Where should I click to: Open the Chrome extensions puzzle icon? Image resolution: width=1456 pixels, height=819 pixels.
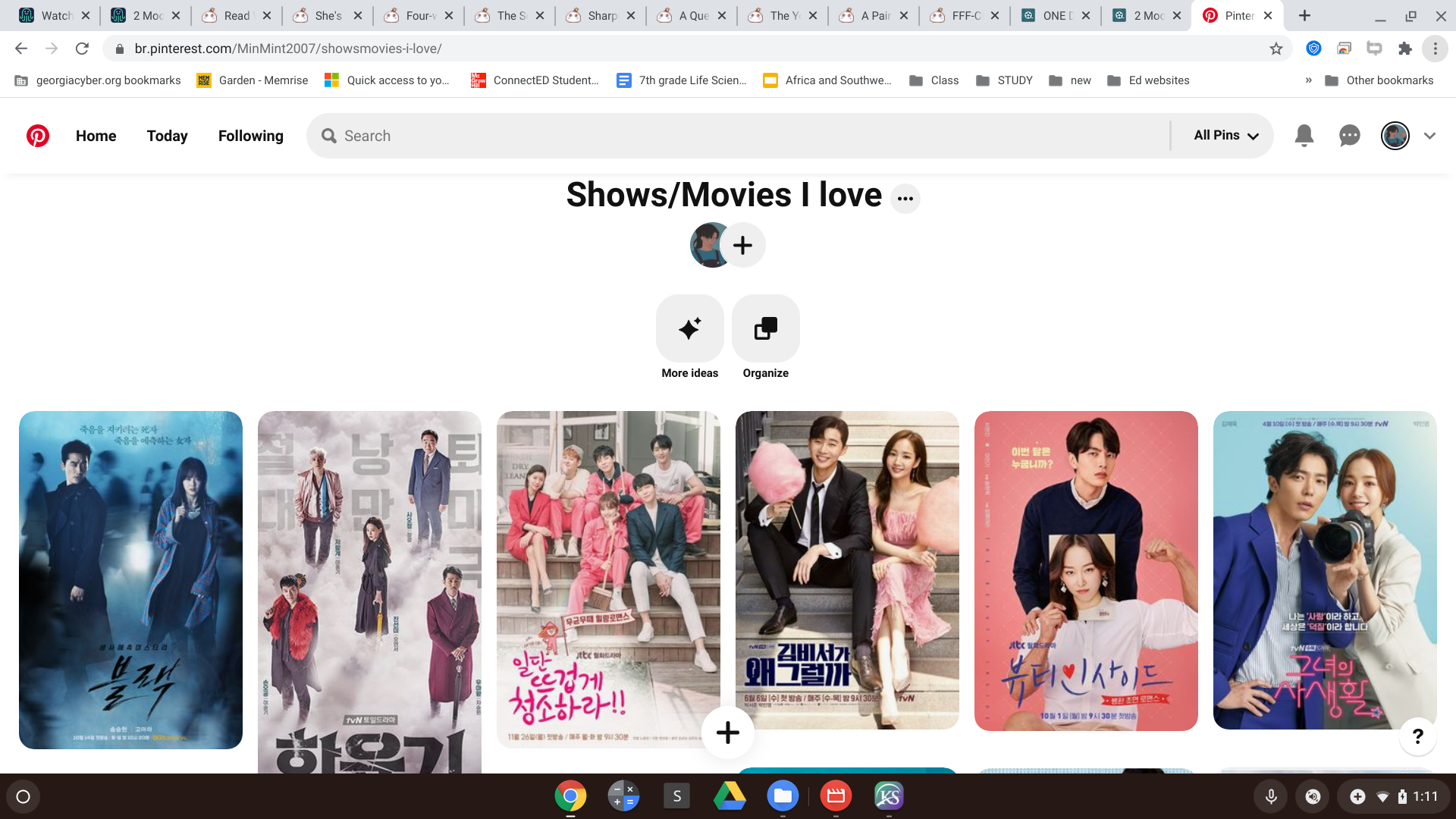(x=1405, y=49)
